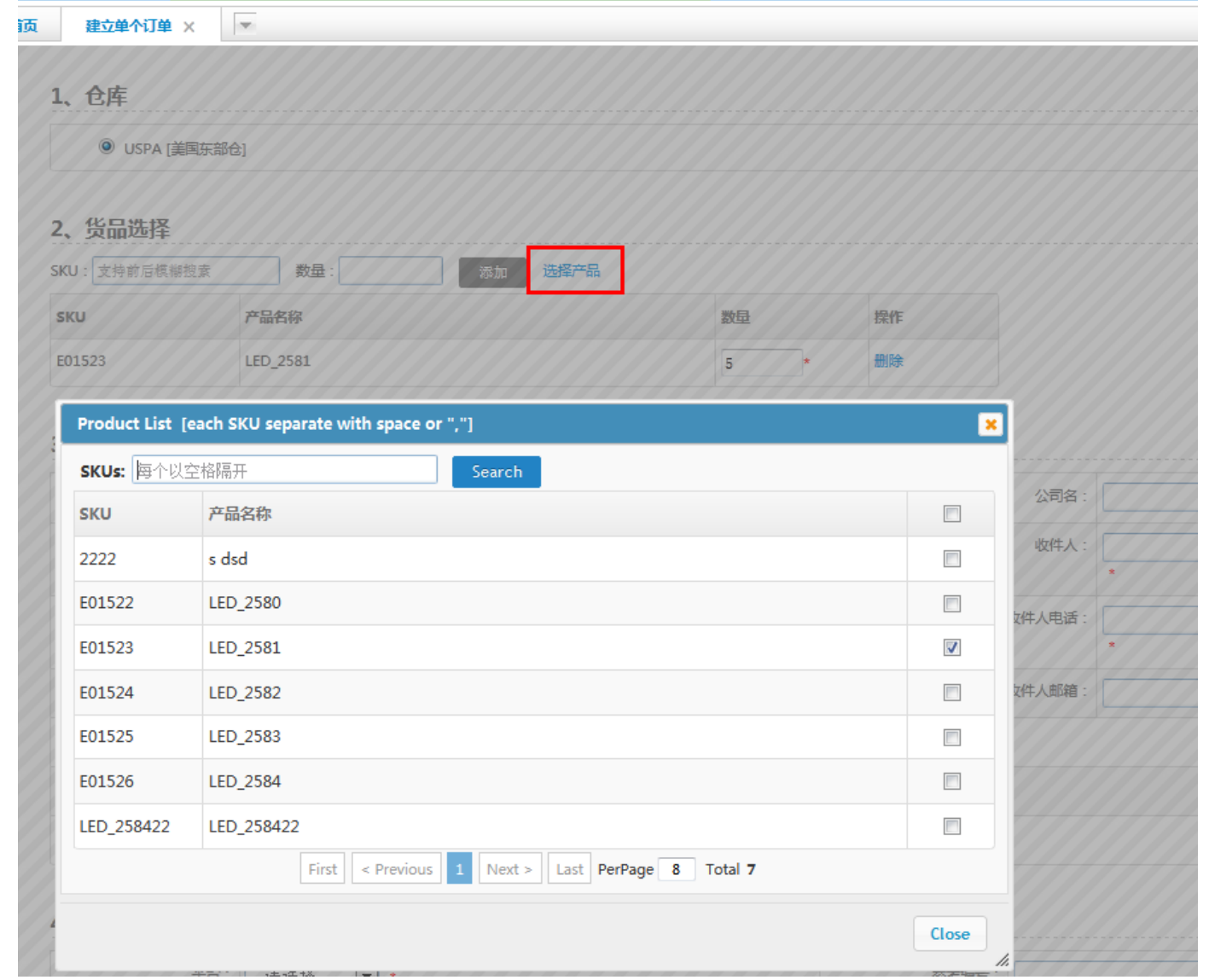The width and height of the screenshot is (1209, 980).
Task: Open the tab list dropdown arrow
Action: tap(246, 26)
